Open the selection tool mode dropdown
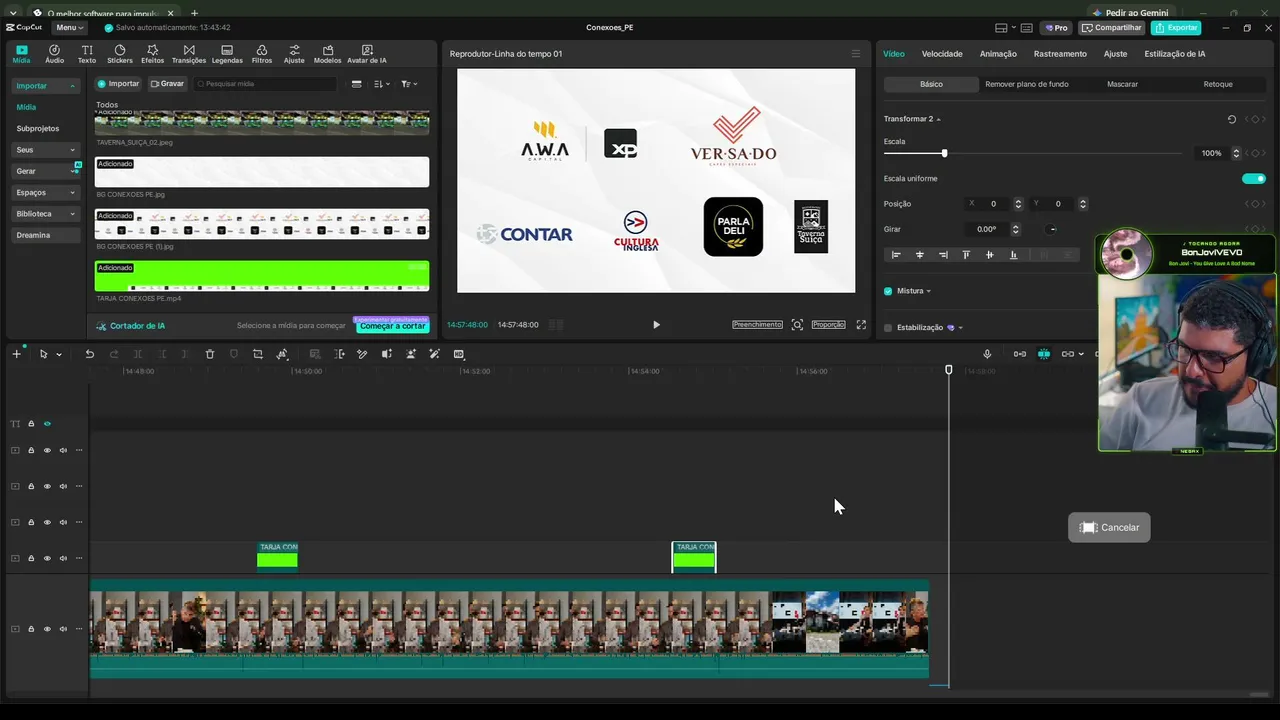Screen dimensions: 1280x720 pos(59,354)
